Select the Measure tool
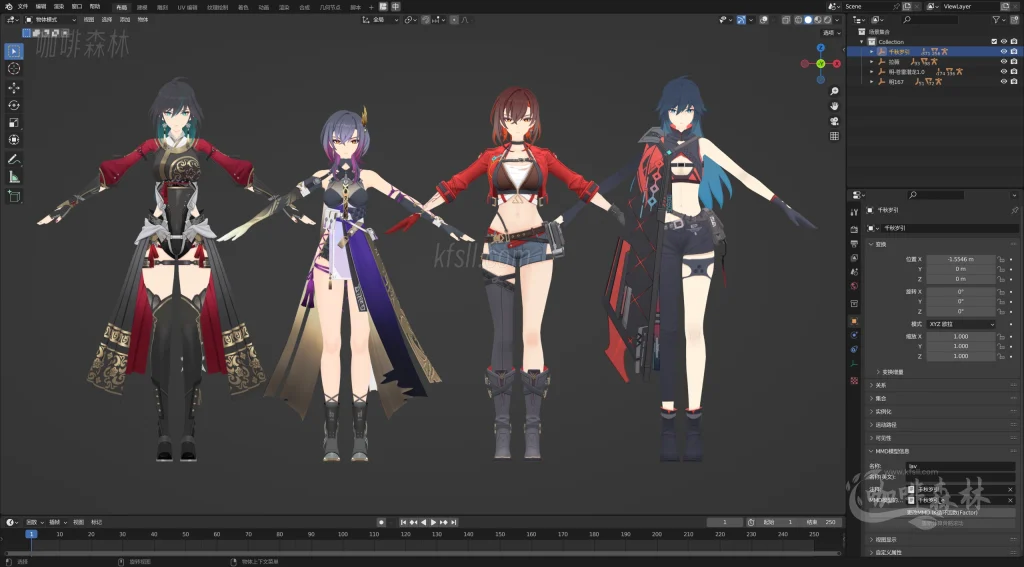Screen dimensions: 1024x567 [14, 177]
